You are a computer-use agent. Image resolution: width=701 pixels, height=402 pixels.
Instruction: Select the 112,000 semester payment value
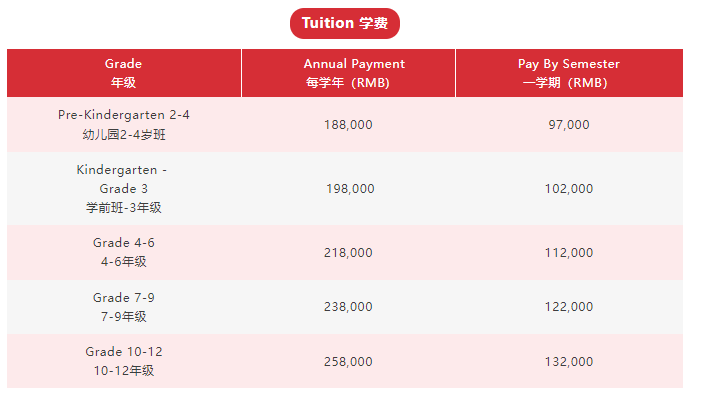coord(569,253)
